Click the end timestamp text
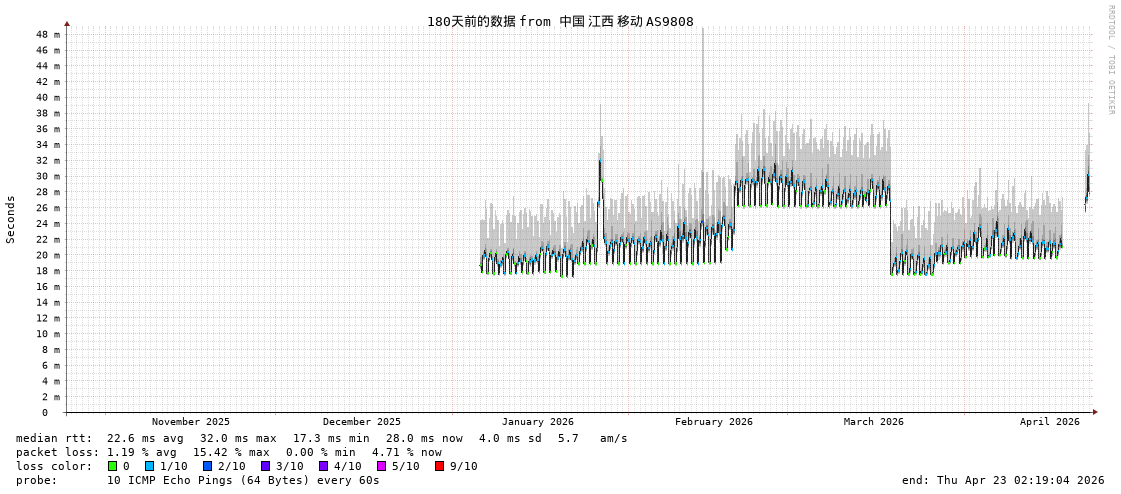 [1002, 480]
